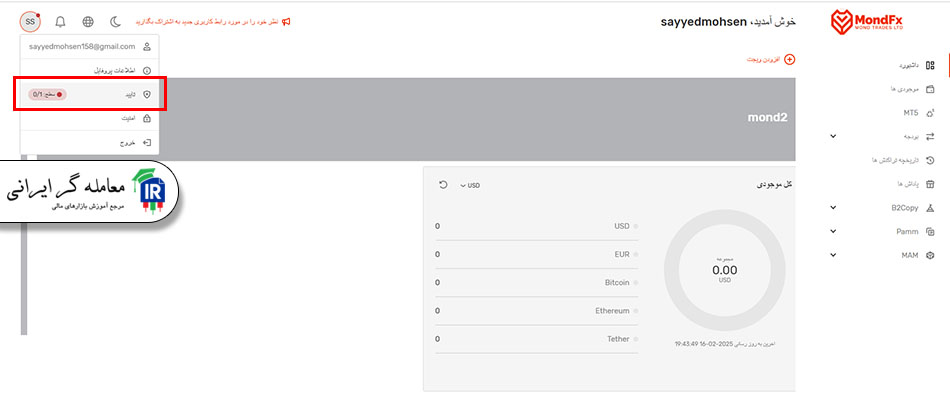Click the lock icon in security row
The width and height of the screenshot is (950, 395).
point(147,119)
